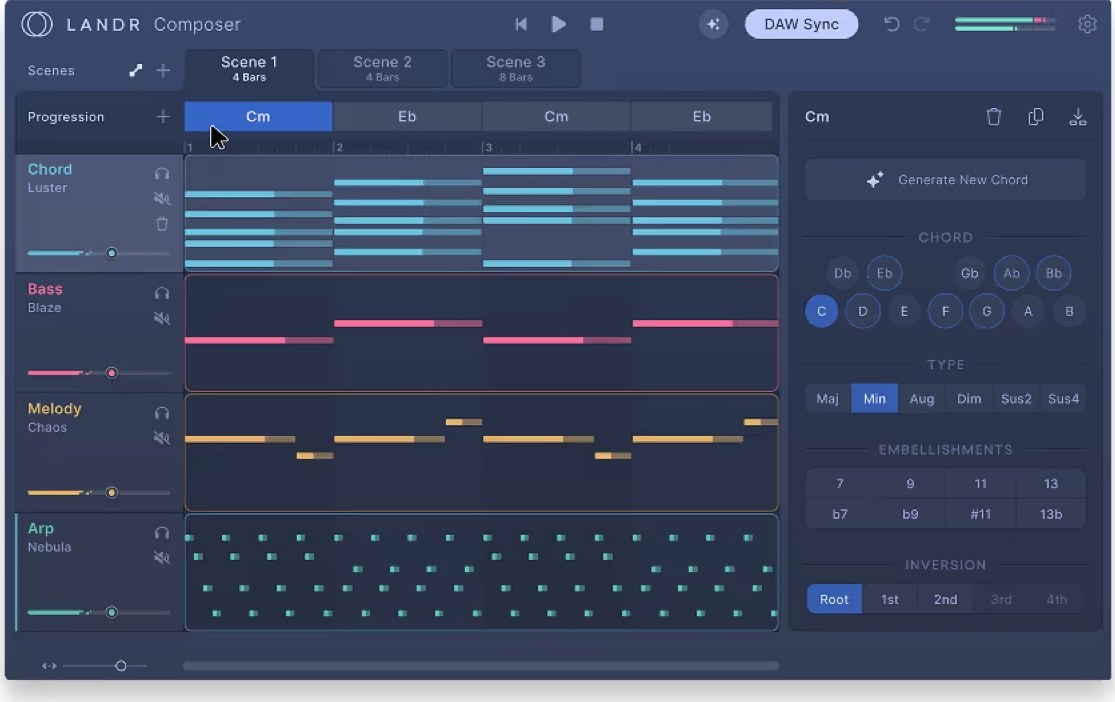Add the #11 embellishment
Screen dimensions: 1115x702
pyautogui.click(x=980, y=514)
